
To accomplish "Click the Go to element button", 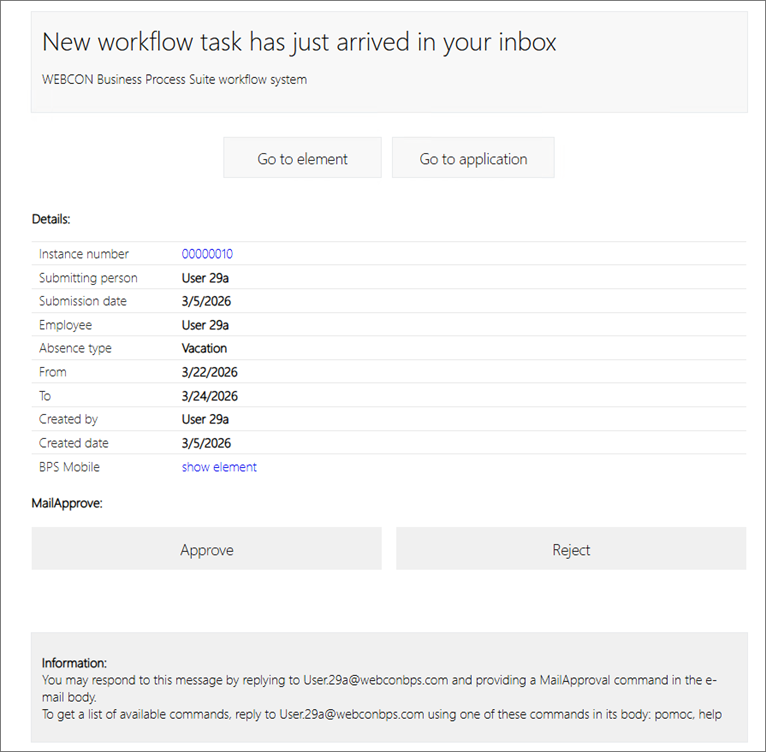I will pos(302,158).
